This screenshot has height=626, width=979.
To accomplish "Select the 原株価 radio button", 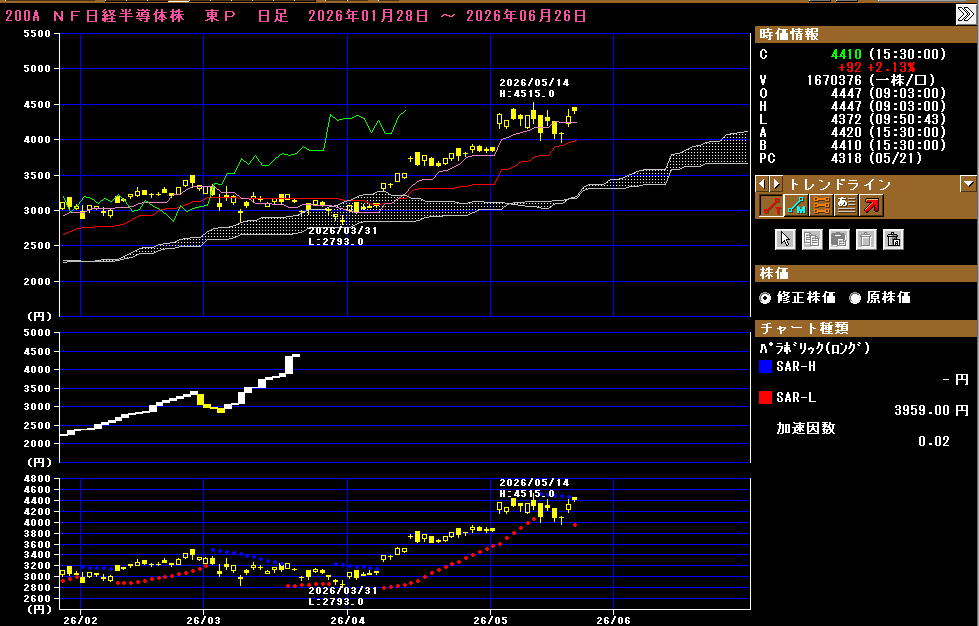I will click(855, 298).
